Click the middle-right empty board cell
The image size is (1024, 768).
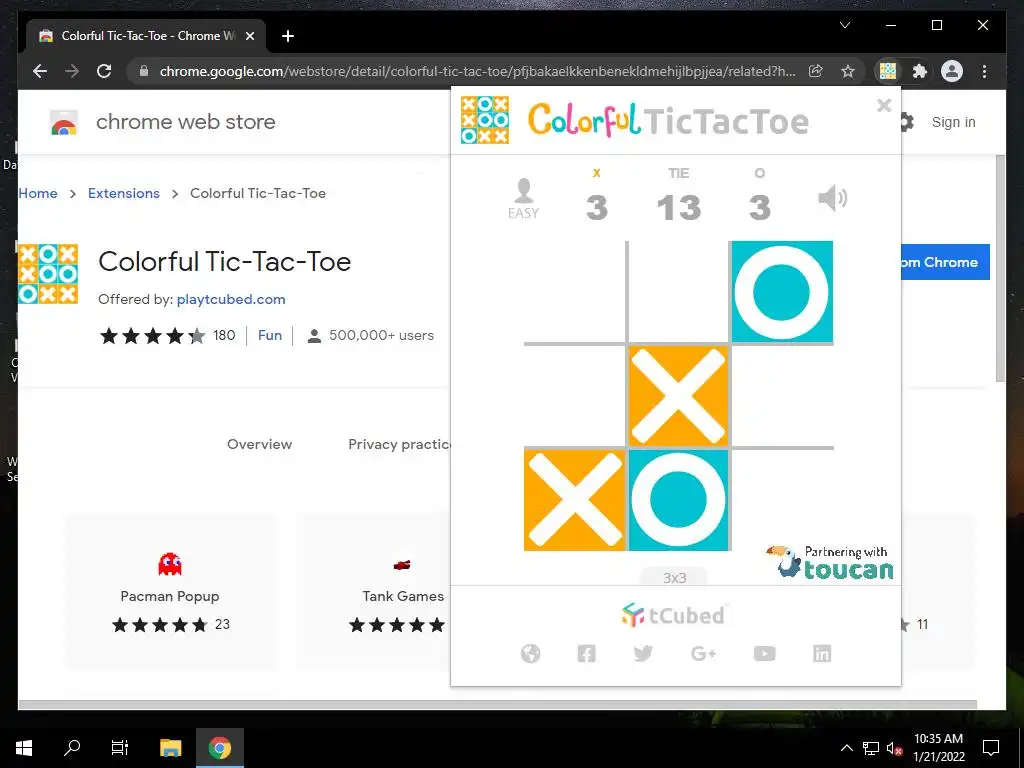click(782, 396)
